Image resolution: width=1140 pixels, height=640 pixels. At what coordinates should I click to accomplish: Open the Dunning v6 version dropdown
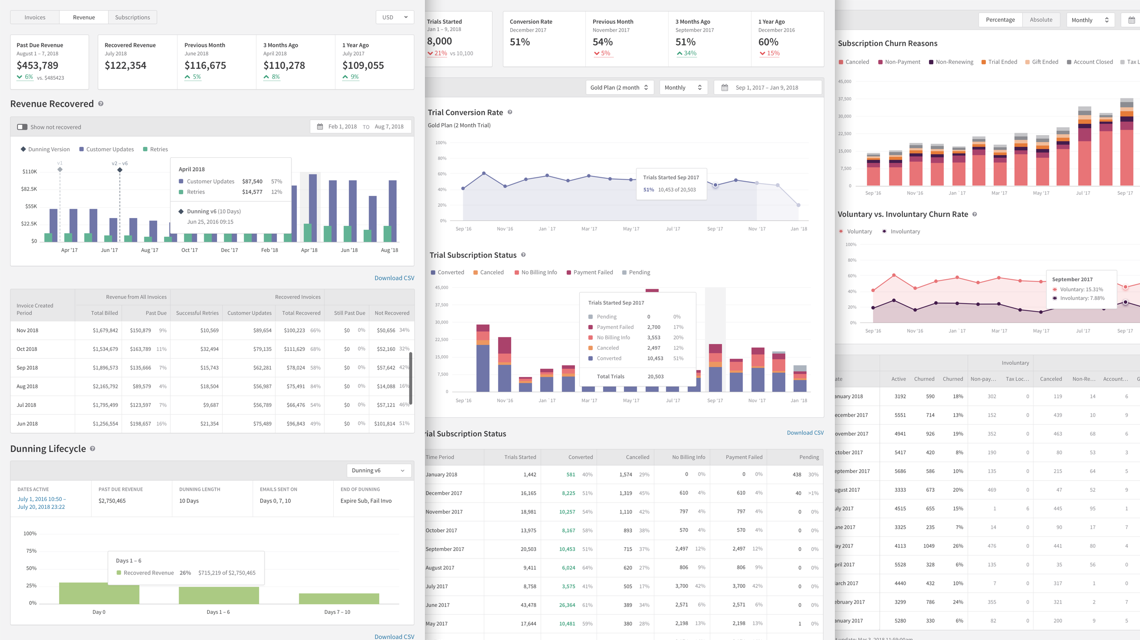[379, 471]
